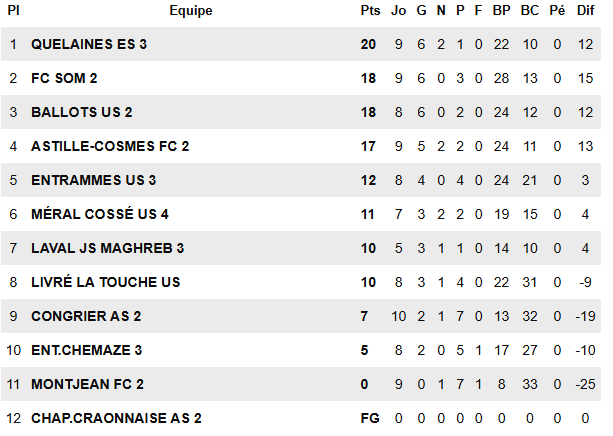Click the Dif column header
This screenshot has height=436, width=613.
click(x=586, y=10)
